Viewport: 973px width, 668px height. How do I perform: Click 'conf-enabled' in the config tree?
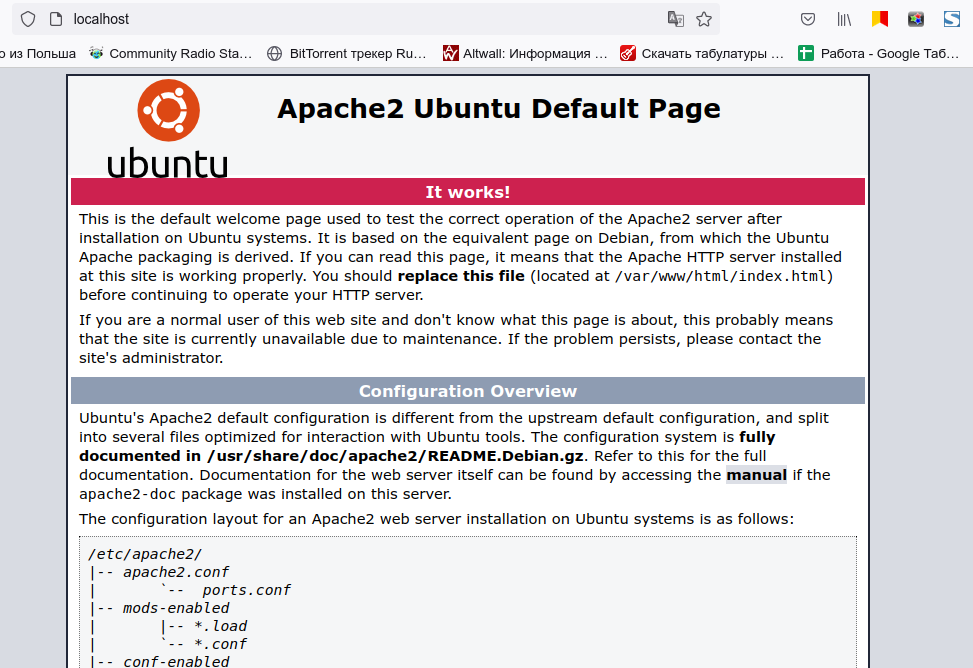point(176,661)
